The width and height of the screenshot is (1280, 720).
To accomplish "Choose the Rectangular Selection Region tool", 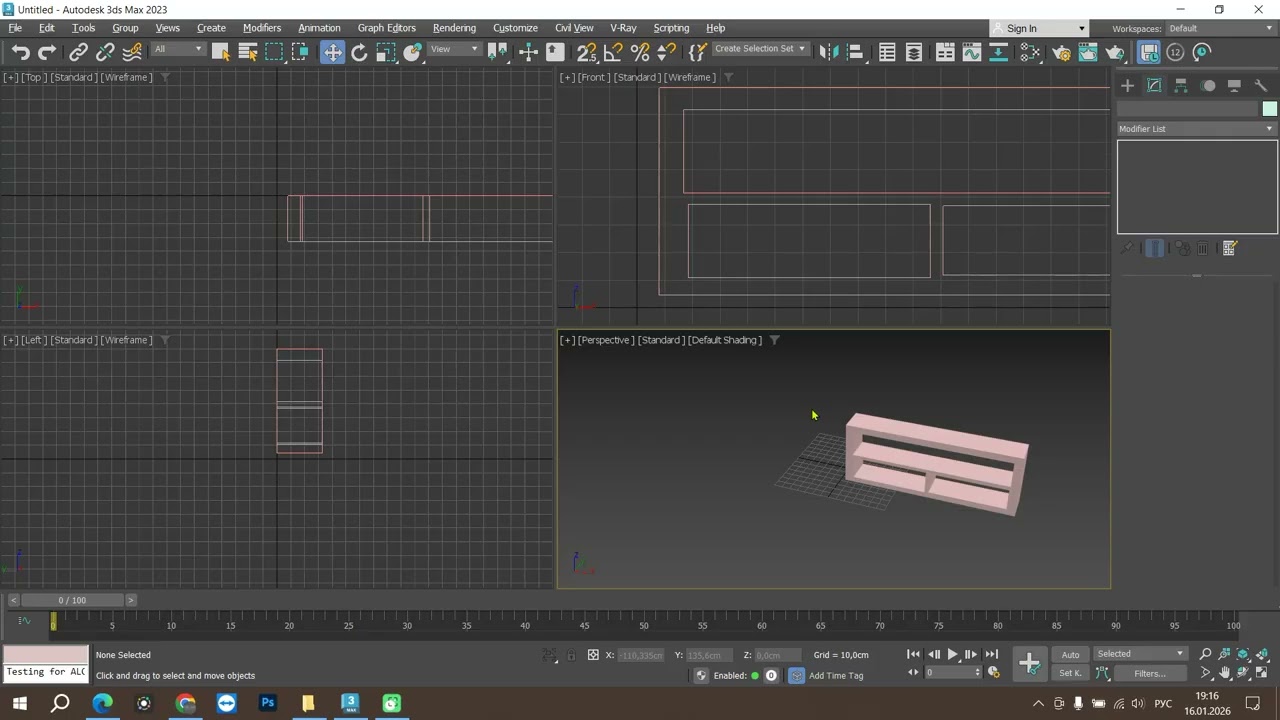I will 274,52.
